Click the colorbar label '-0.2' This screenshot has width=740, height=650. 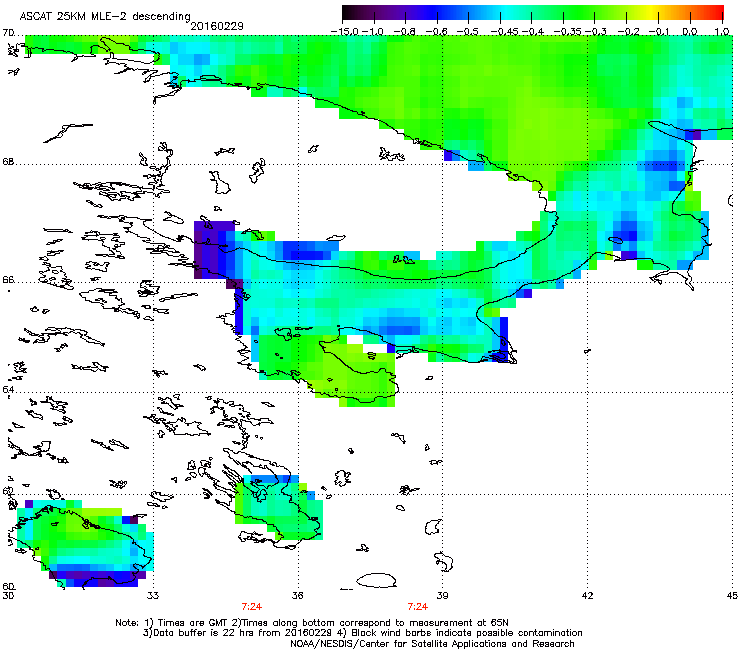tap(627, 32)
